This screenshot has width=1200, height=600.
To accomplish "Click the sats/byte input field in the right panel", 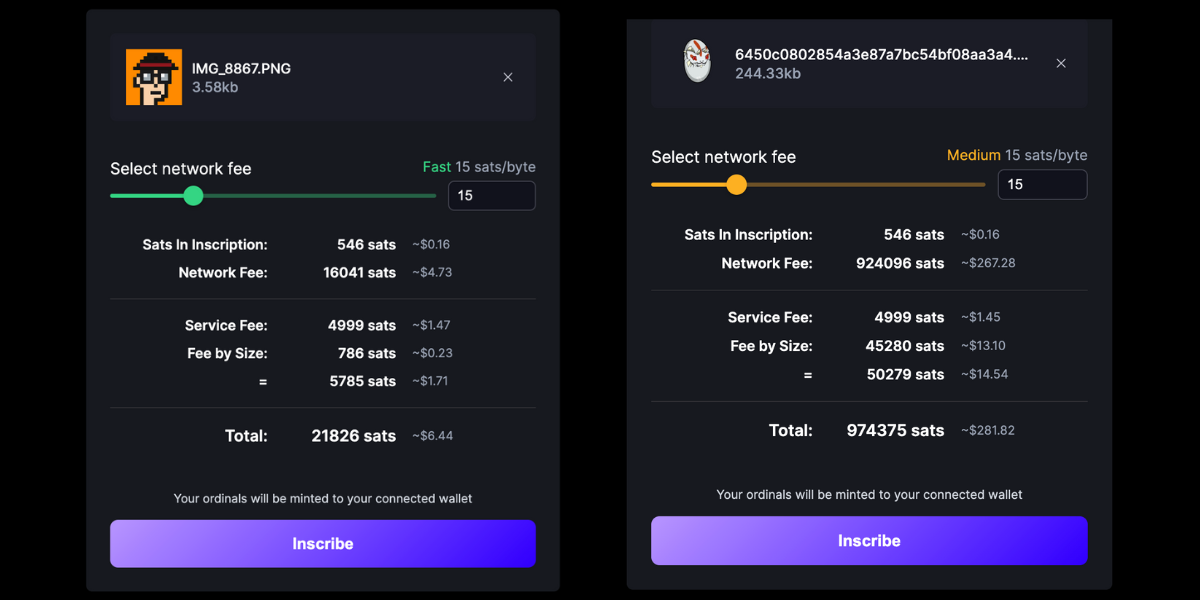I will pos(1043,184).
